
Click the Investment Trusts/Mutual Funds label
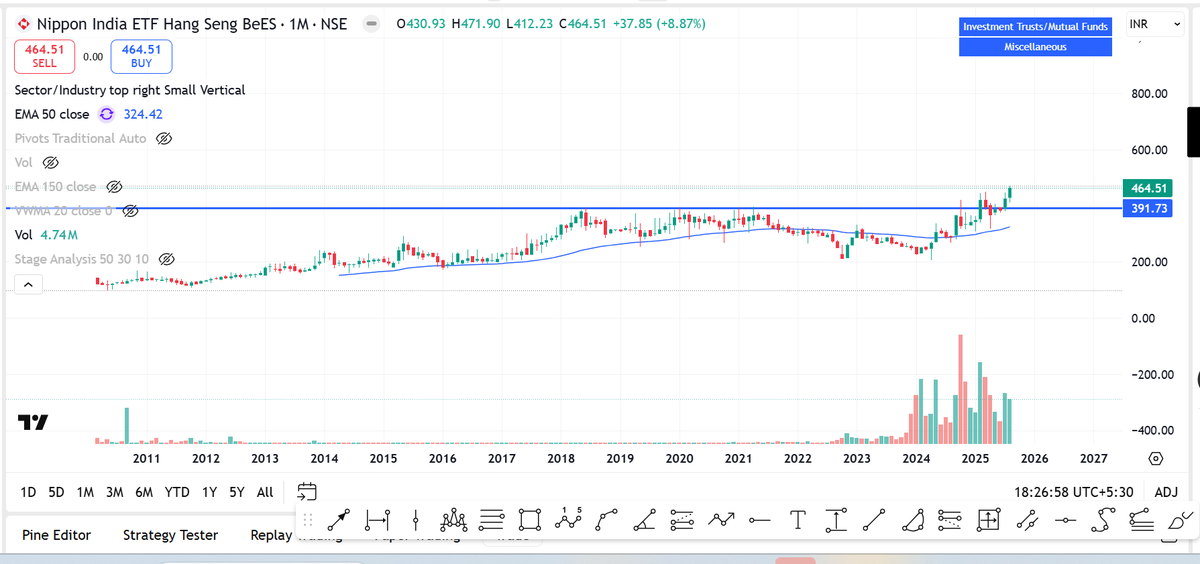(x=1036, y=27)
